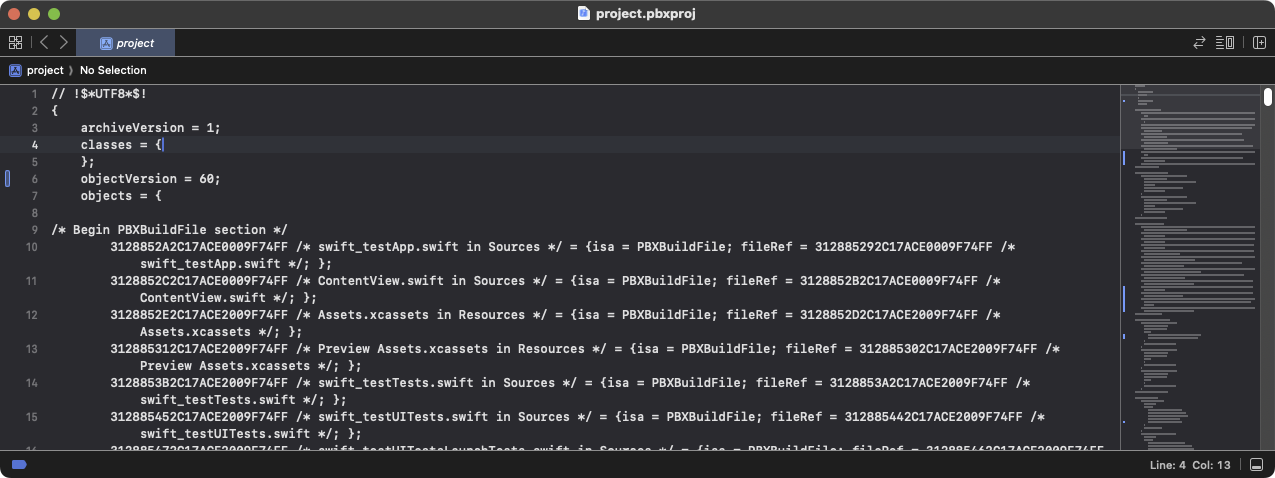Go back to the previous file
The height and width of the screenshot is (478, 1275).
[44, 43]
